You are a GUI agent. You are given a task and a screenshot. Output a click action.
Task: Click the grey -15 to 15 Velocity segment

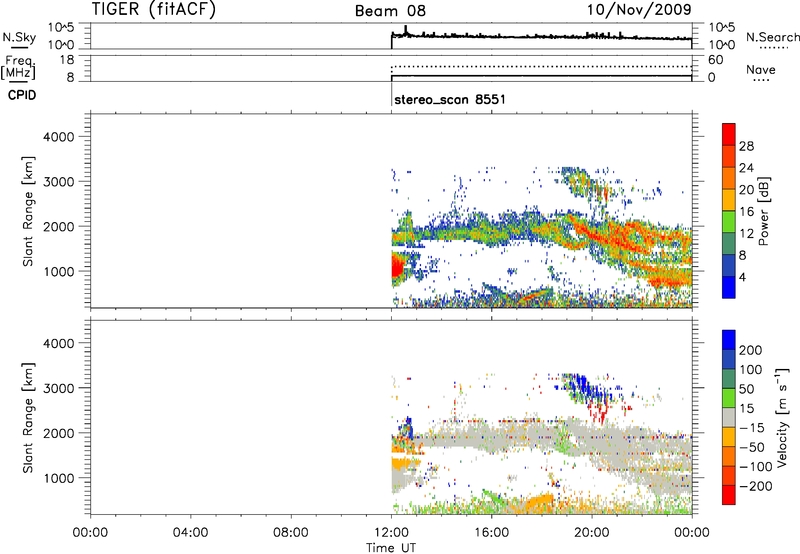(x=729, y=418)
